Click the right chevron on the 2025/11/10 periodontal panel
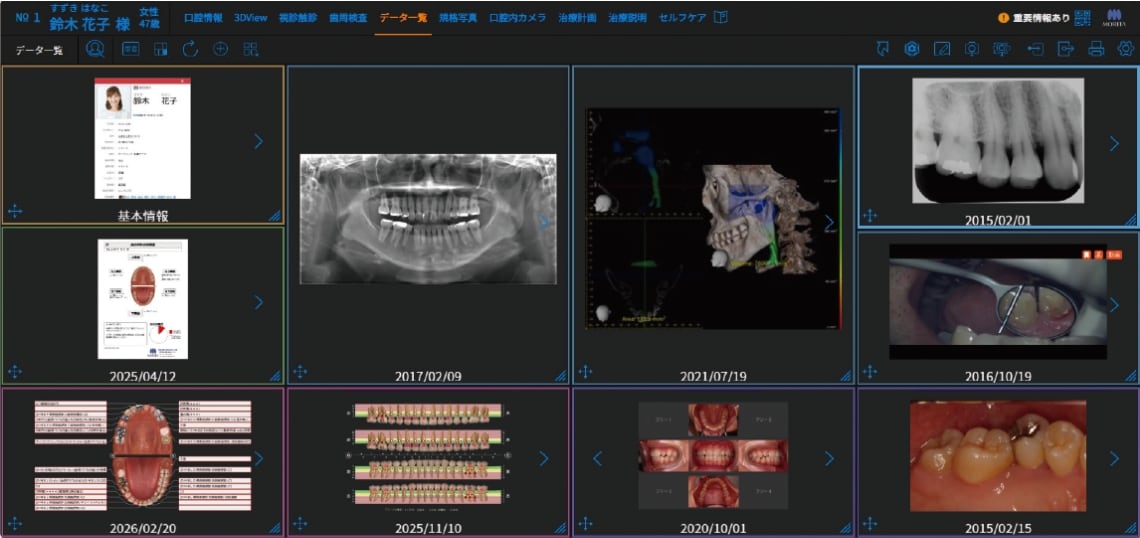This screenshot has width=1140, height=538. pos(544,458)
